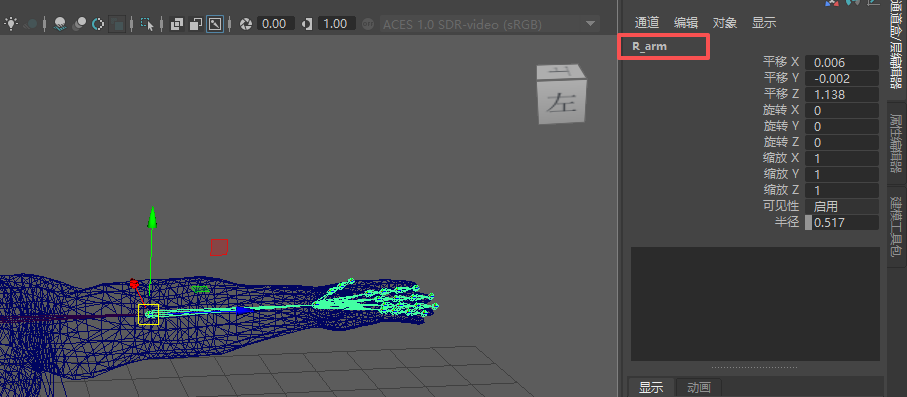Click the red X-axis move handle

tap(134, 284)
